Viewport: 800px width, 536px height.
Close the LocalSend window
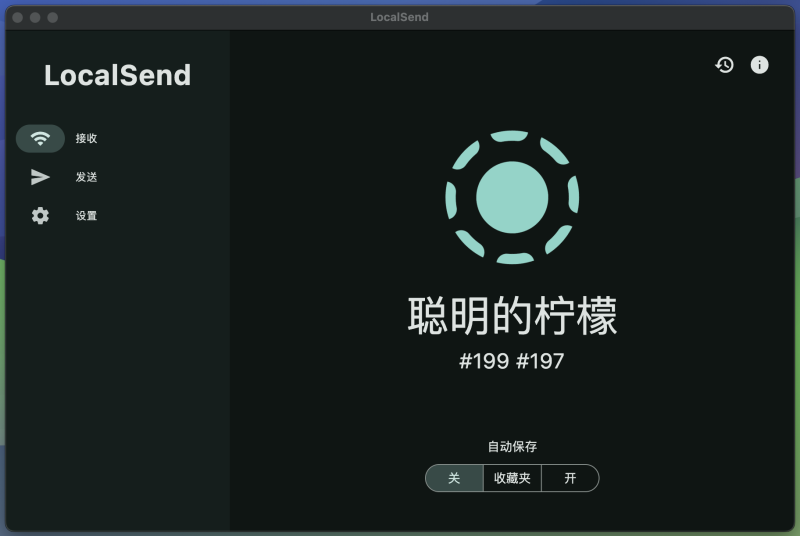[18, 17]
